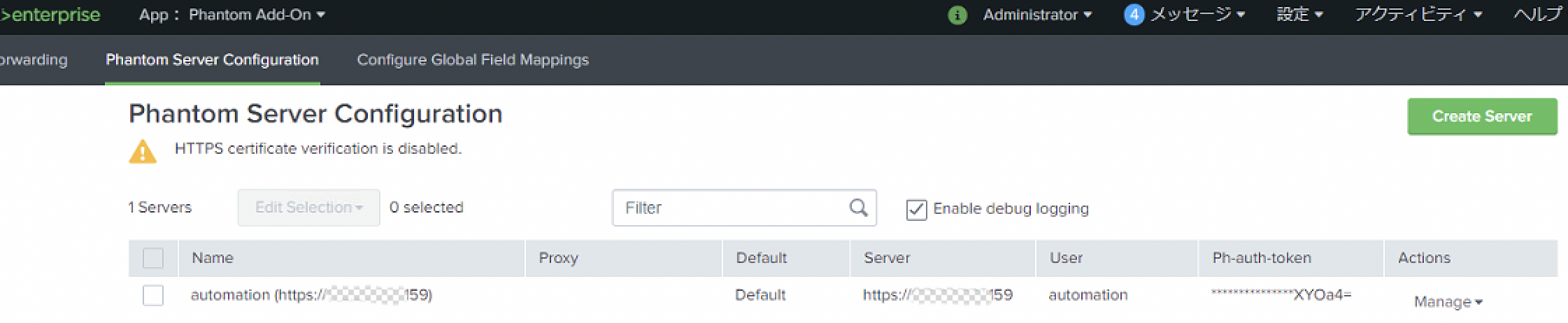The image size is (1568, 323).
Task: Switch to Configure Global Field Mappings tab
Action: tap(473, 60)
